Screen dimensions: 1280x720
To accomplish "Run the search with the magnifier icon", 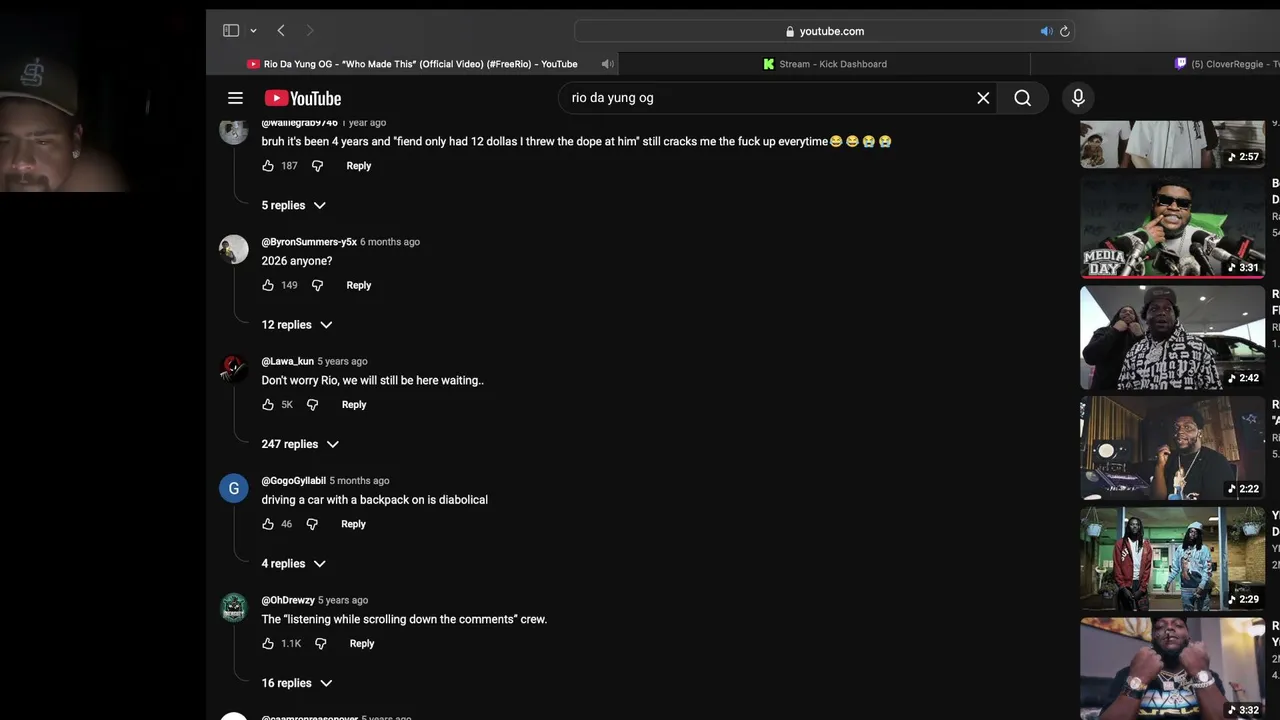I will [1022, 98].
